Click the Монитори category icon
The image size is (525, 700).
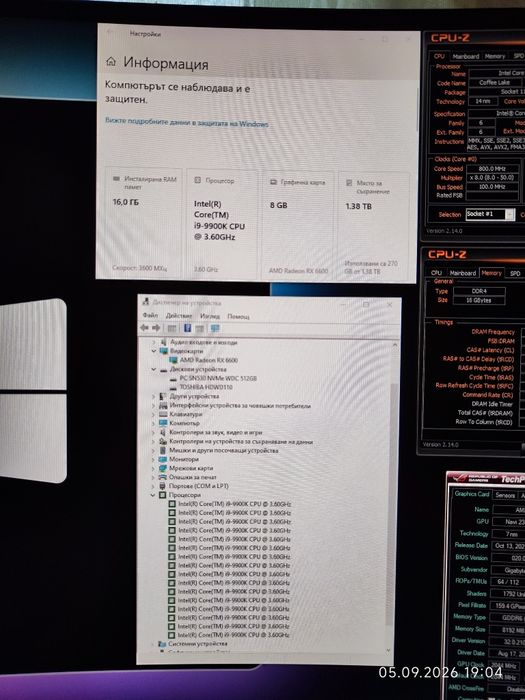163,459
